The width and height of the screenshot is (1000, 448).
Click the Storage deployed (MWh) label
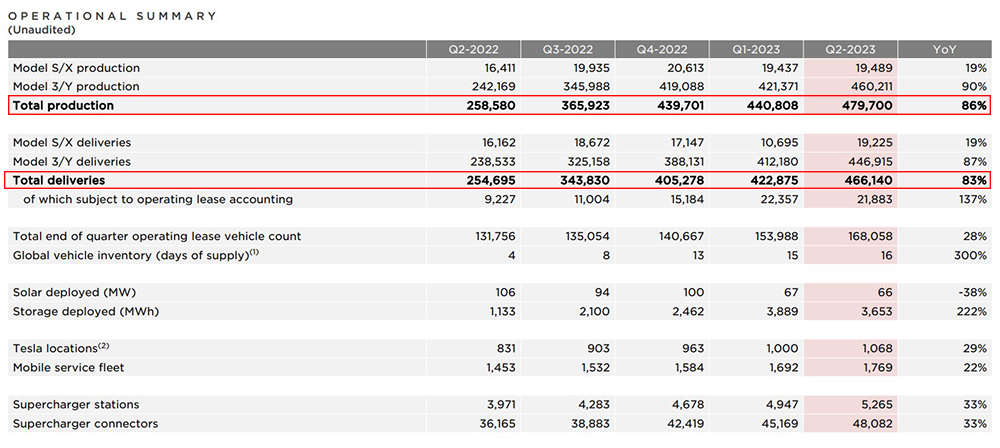86,311
